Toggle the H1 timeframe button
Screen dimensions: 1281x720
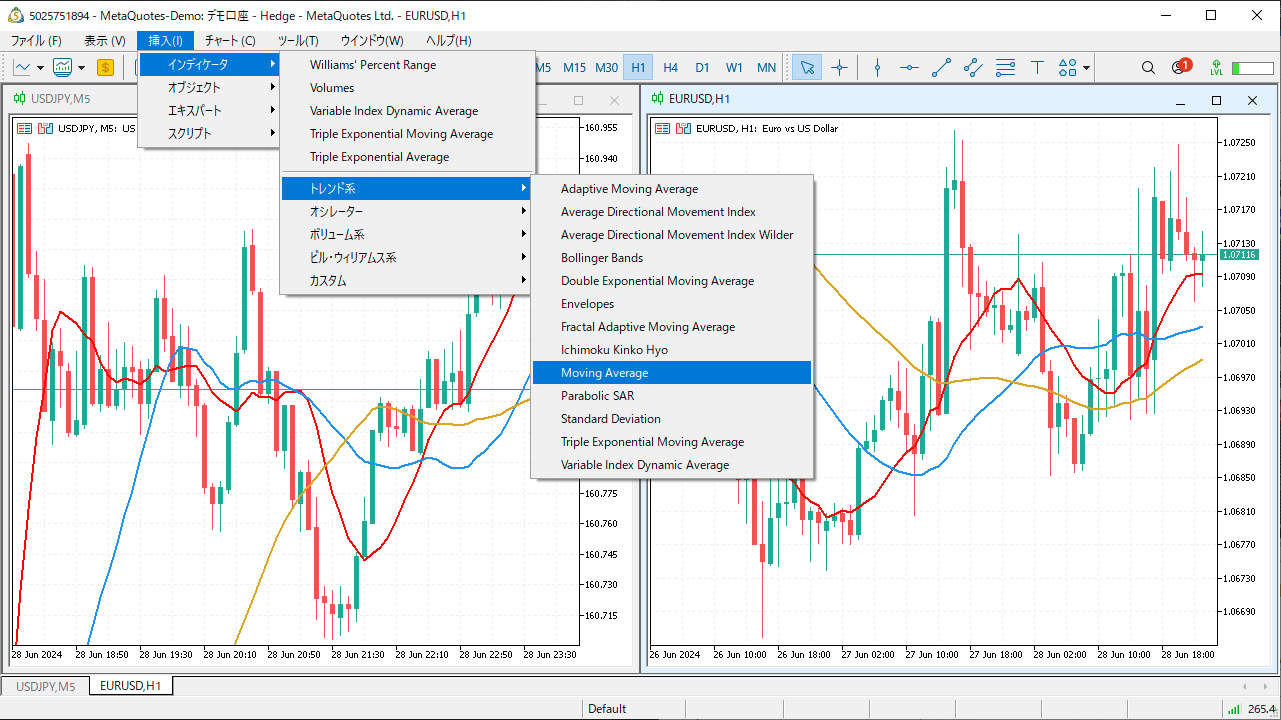pyautogui.click(x=638, y=68)
